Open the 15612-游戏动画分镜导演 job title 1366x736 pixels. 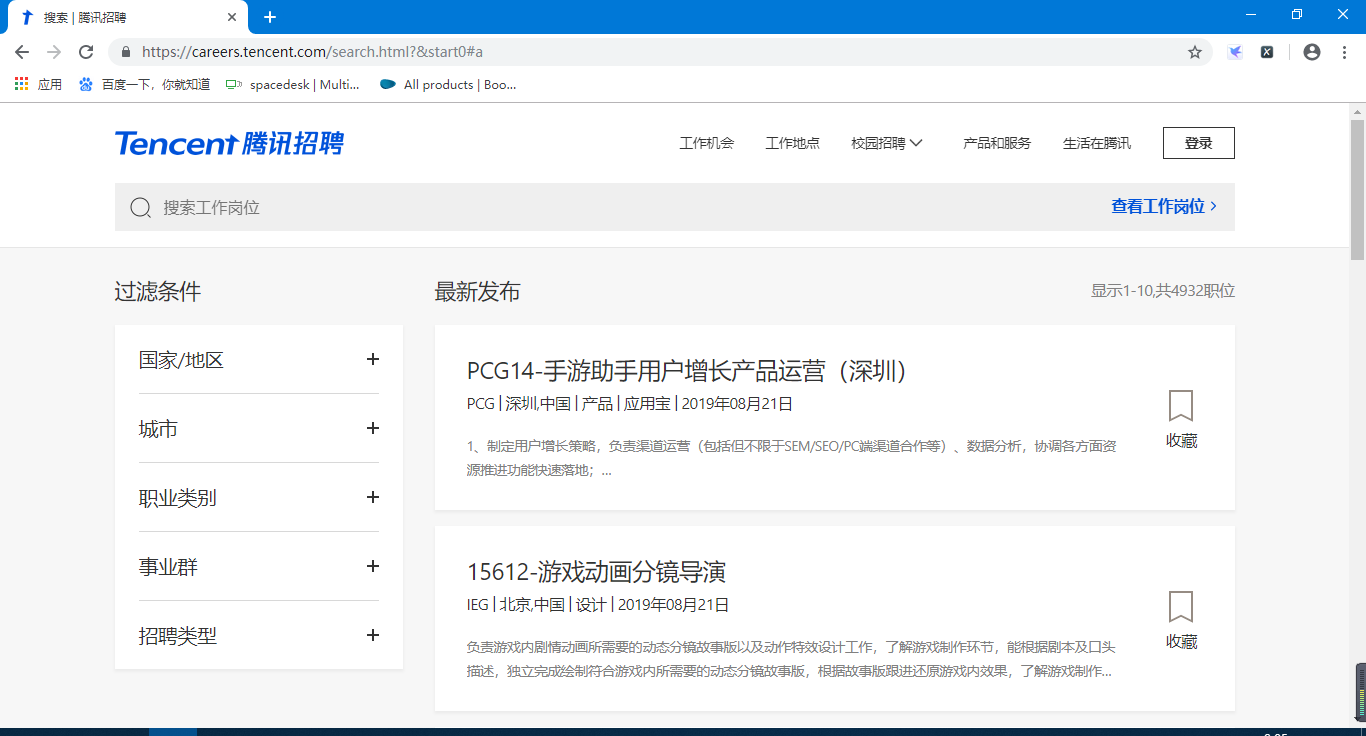(x=596, y=572)
